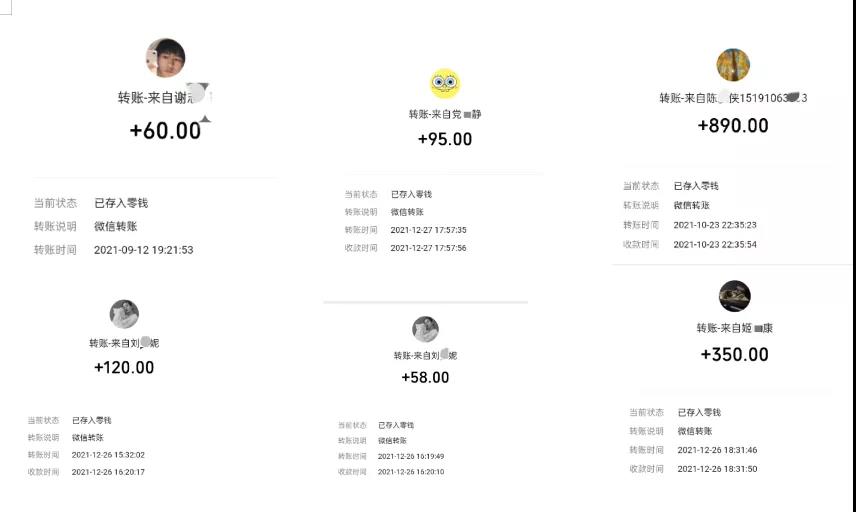The width and height of the screenshot is (856, 512).
Task: Click the +60.00 amount
Action: pos(165,131)
